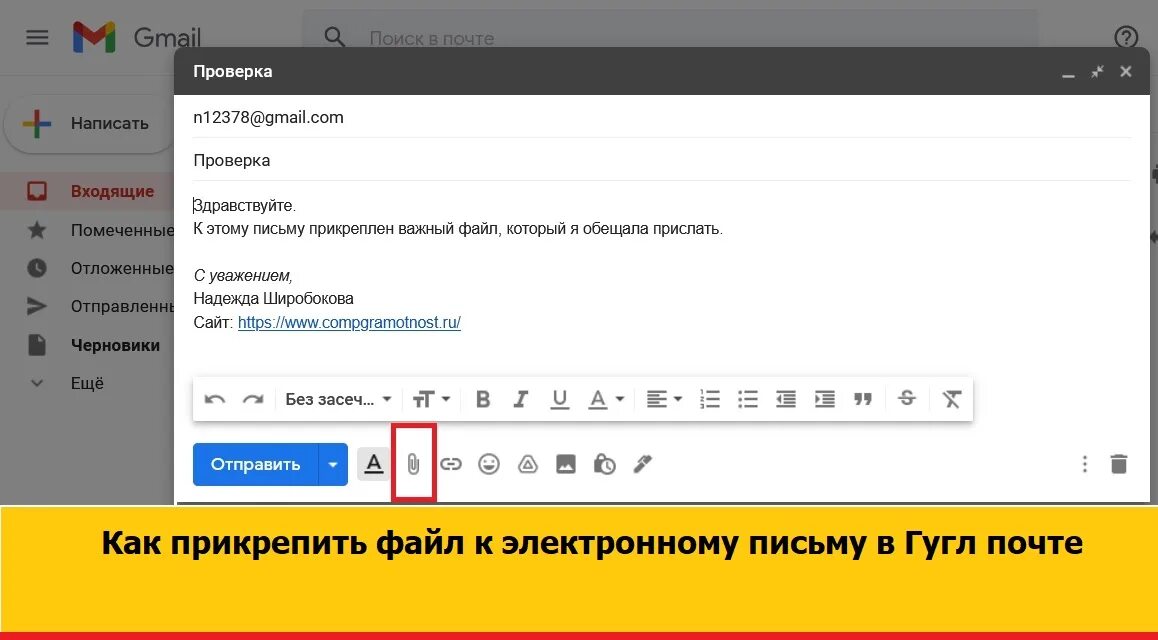Toggle strikethrough formatting
Viewport: 1158px width, 640px height.
pyautogui.click(x=907, y=399)
